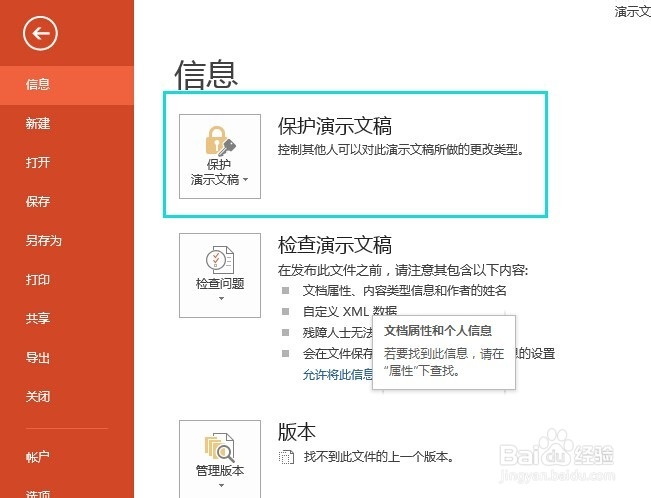The width and height of the screenshot is (651, 498).
Task: Click the back arrow circle icon
Action: (40, 34)
